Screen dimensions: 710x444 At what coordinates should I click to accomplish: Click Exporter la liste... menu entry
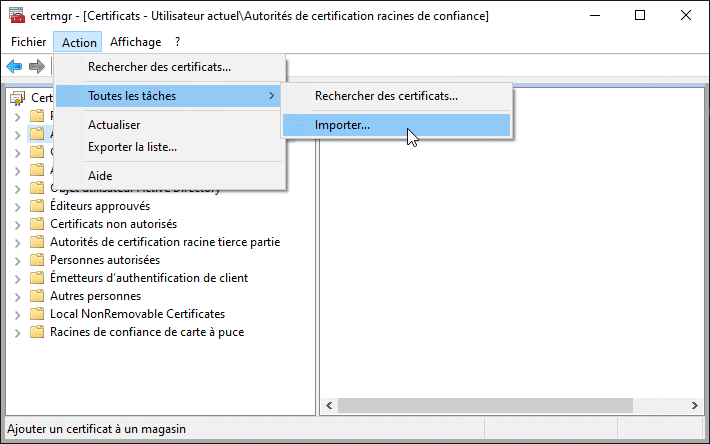[x=132, y=147]
